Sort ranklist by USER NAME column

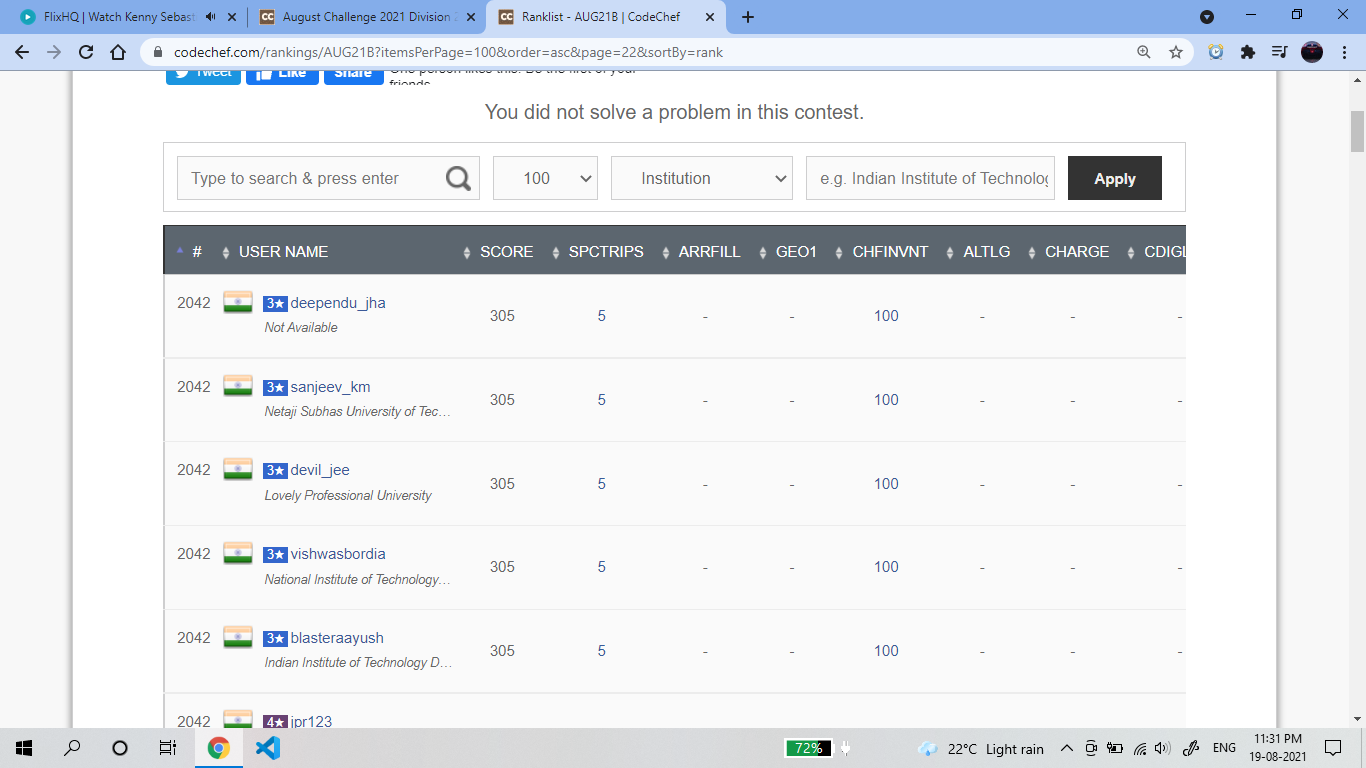click(283, 252)
